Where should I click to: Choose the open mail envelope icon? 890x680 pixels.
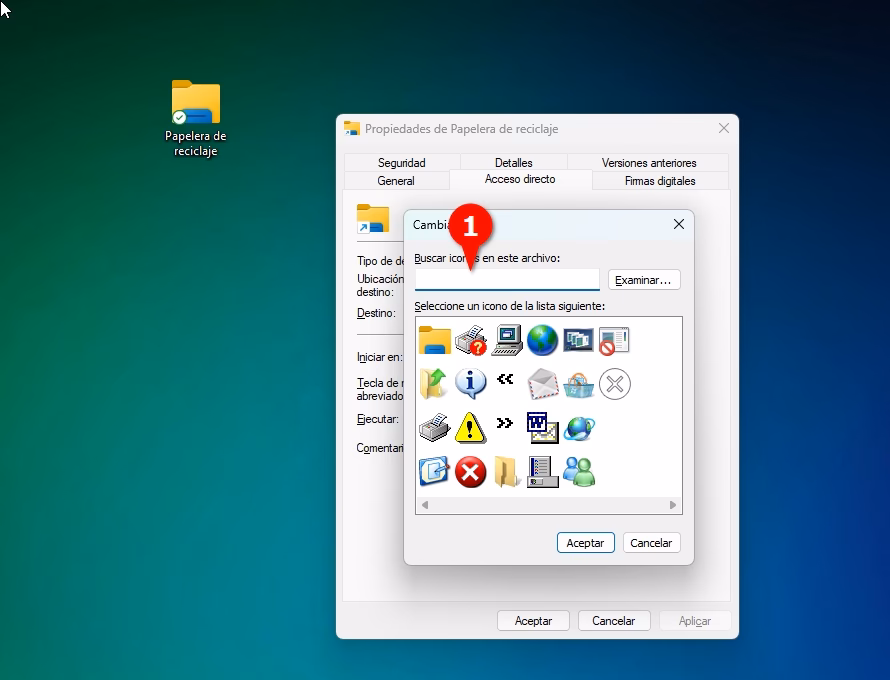pos(542,384)
